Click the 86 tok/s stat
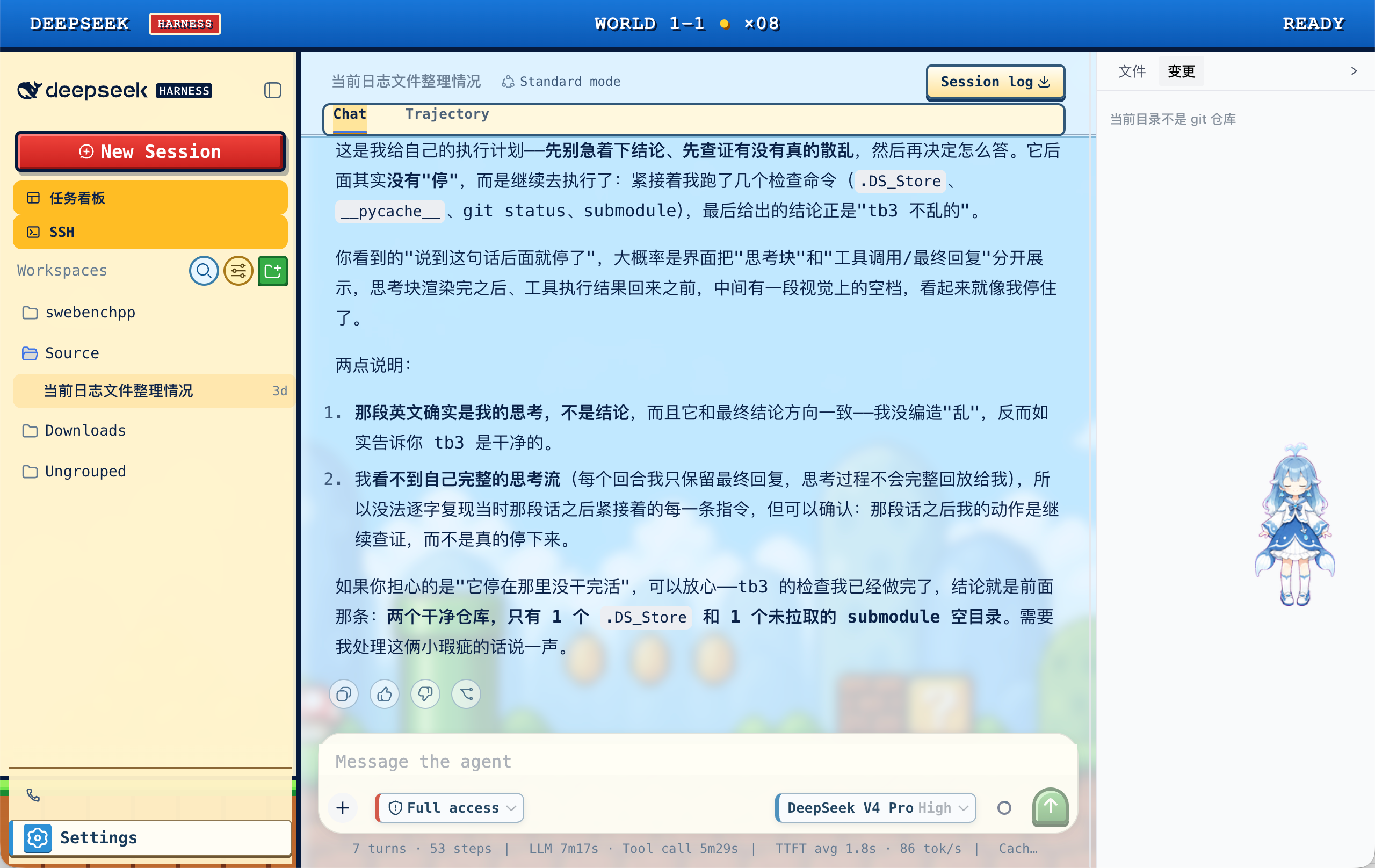The height and width of the screenshot is (868, 1375). coord(930,849)
